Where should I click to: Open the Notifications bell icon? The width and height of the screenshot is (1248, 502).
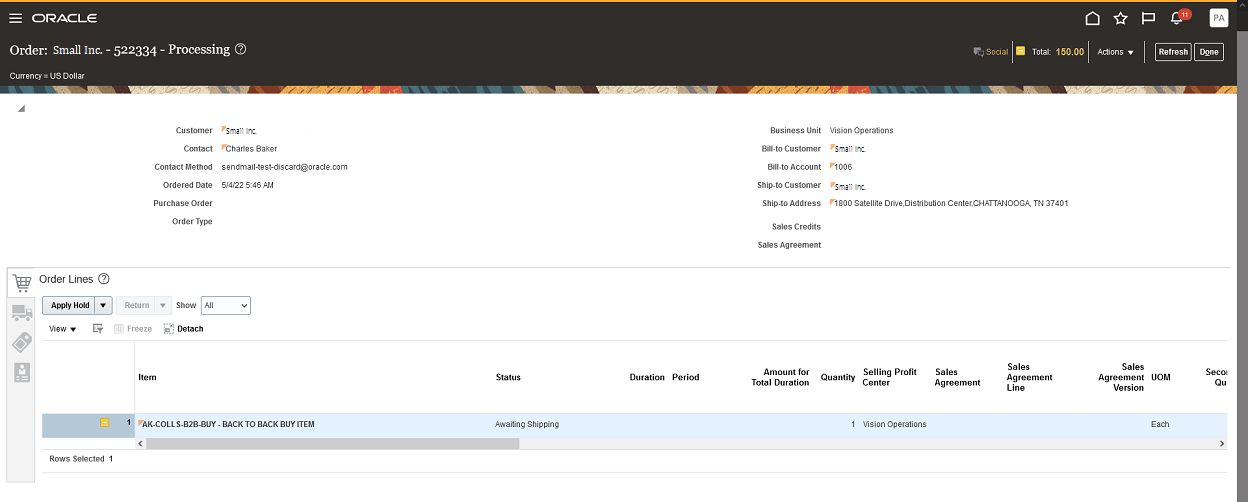coord(1178,18)
